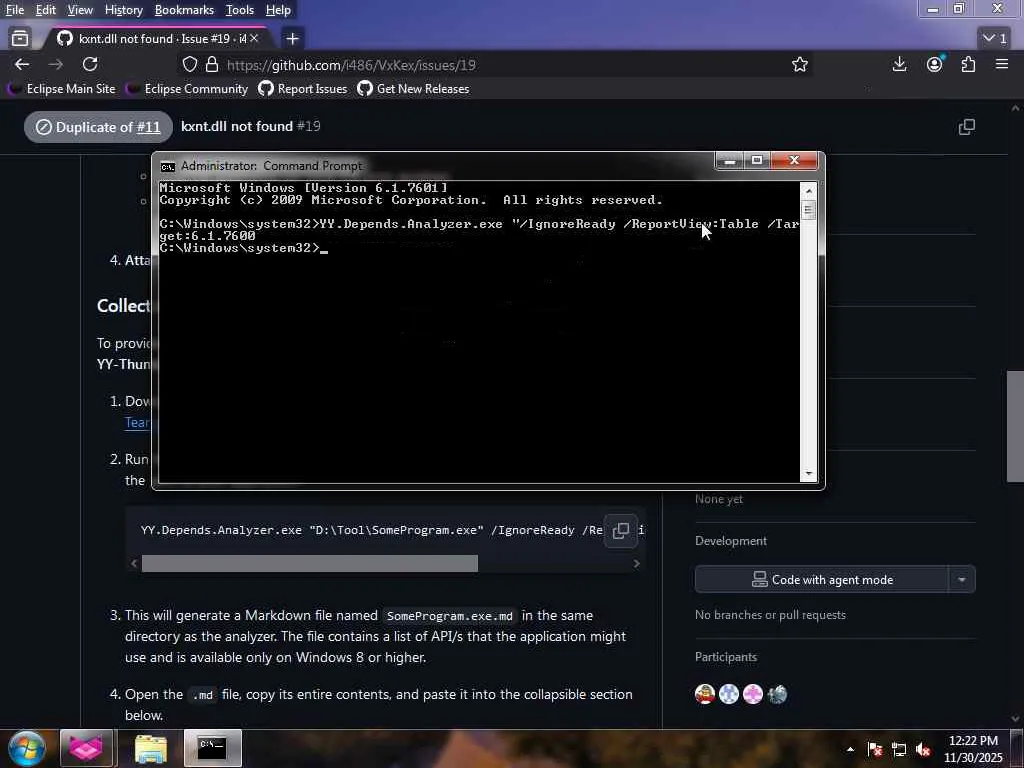Viewport: 1024px width, 768px height.
Task: Open Get New Releases bookmark
Action: tap(413, 89)
